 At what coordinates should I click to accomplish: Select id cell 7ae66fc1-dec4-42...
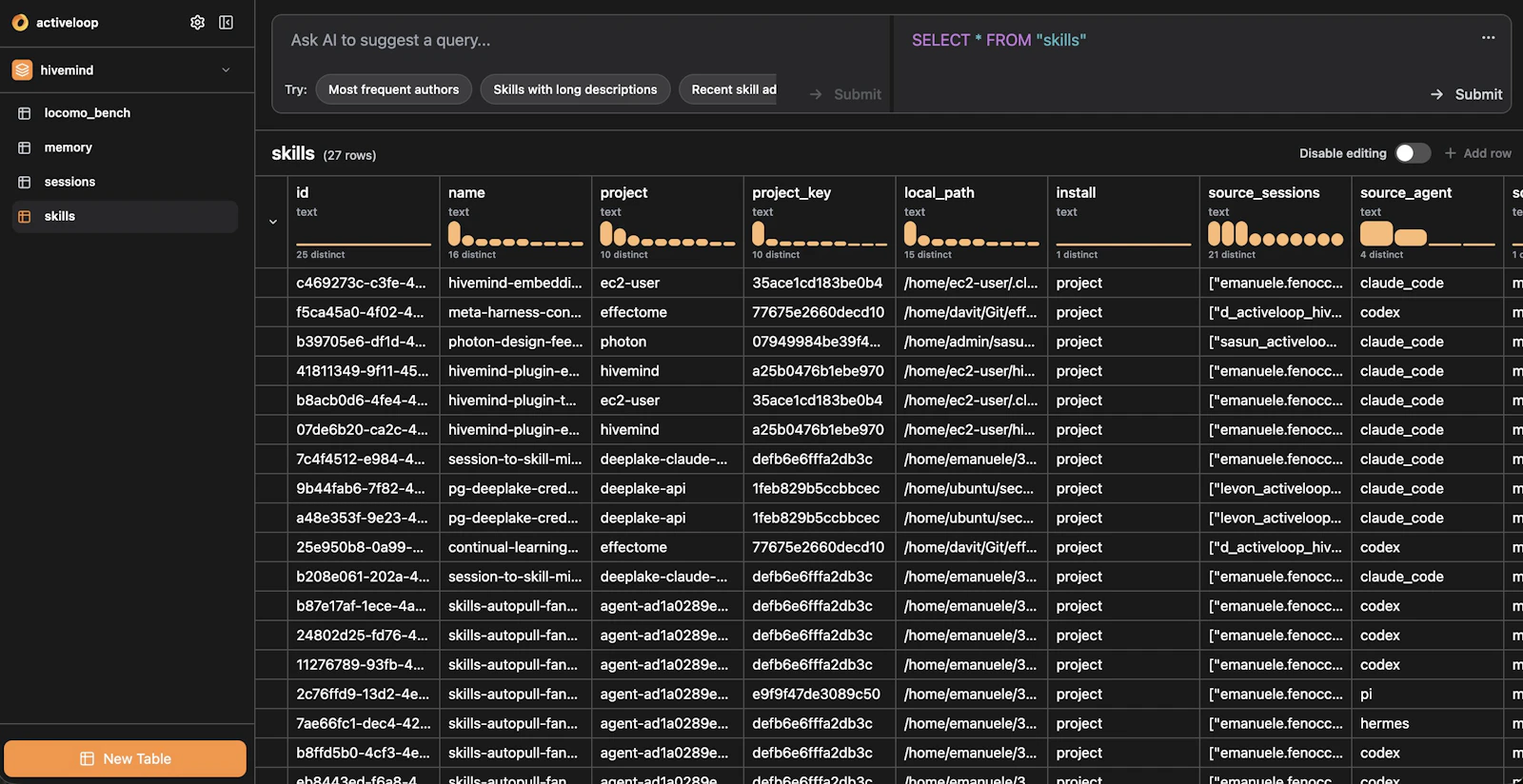pyautogui.click(x=364, y=724)
